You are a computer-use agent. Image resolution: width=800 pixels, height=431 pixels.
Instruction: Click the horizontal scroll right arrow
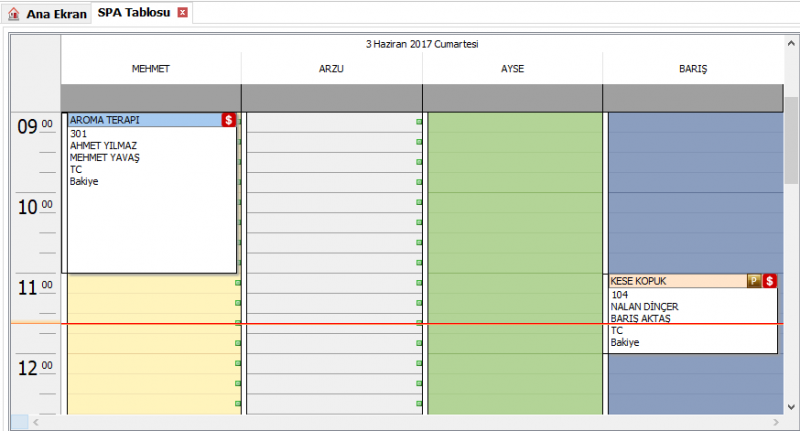[x=776, y=422]
